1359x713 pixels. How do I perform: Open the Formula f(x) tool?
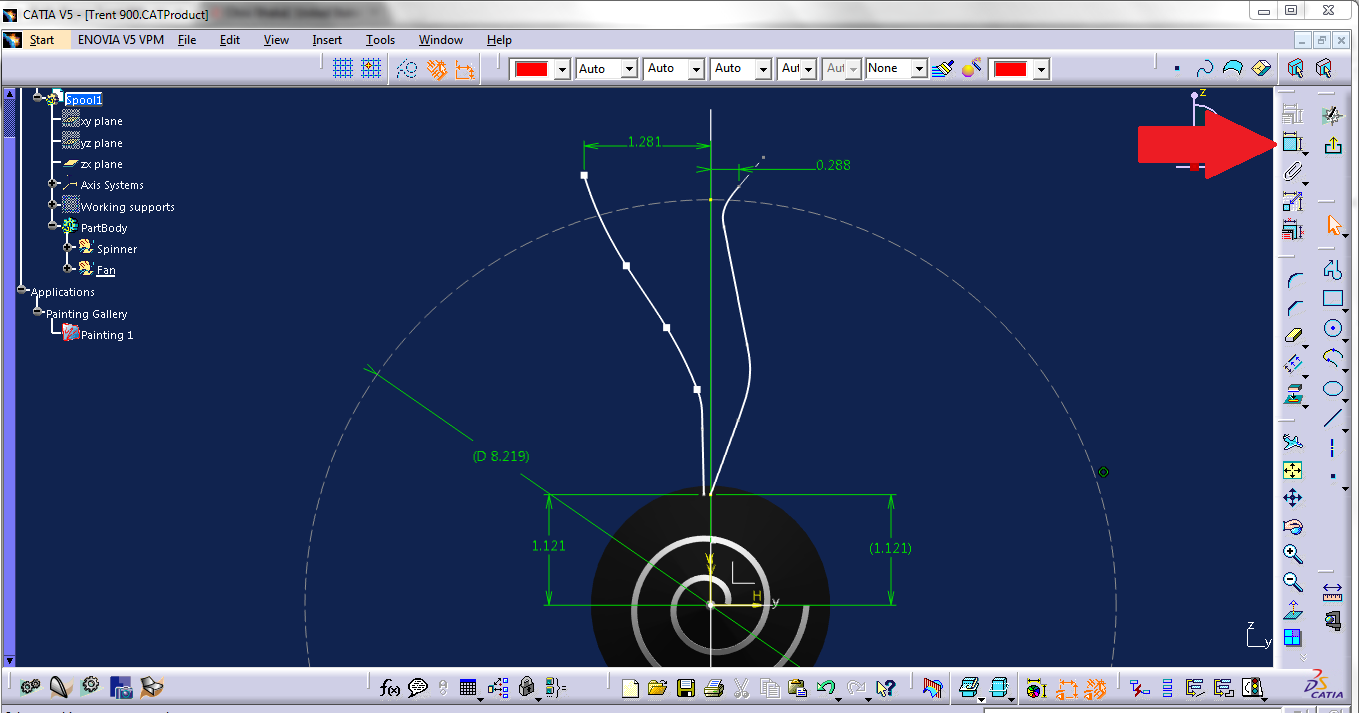coord(390,688)
